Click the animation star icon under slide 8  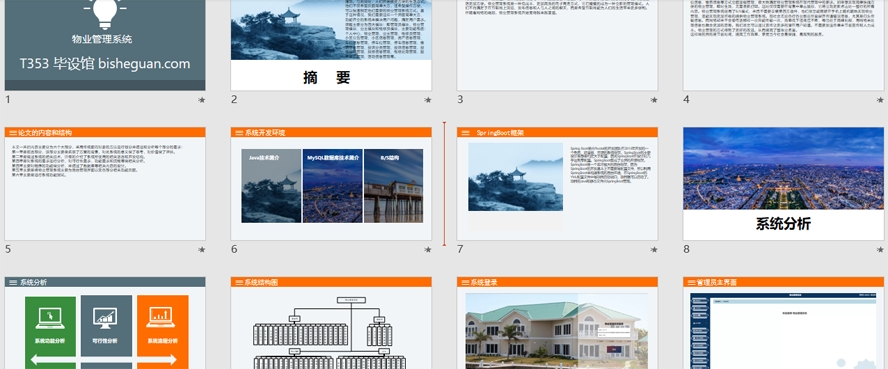pos(880,250)
